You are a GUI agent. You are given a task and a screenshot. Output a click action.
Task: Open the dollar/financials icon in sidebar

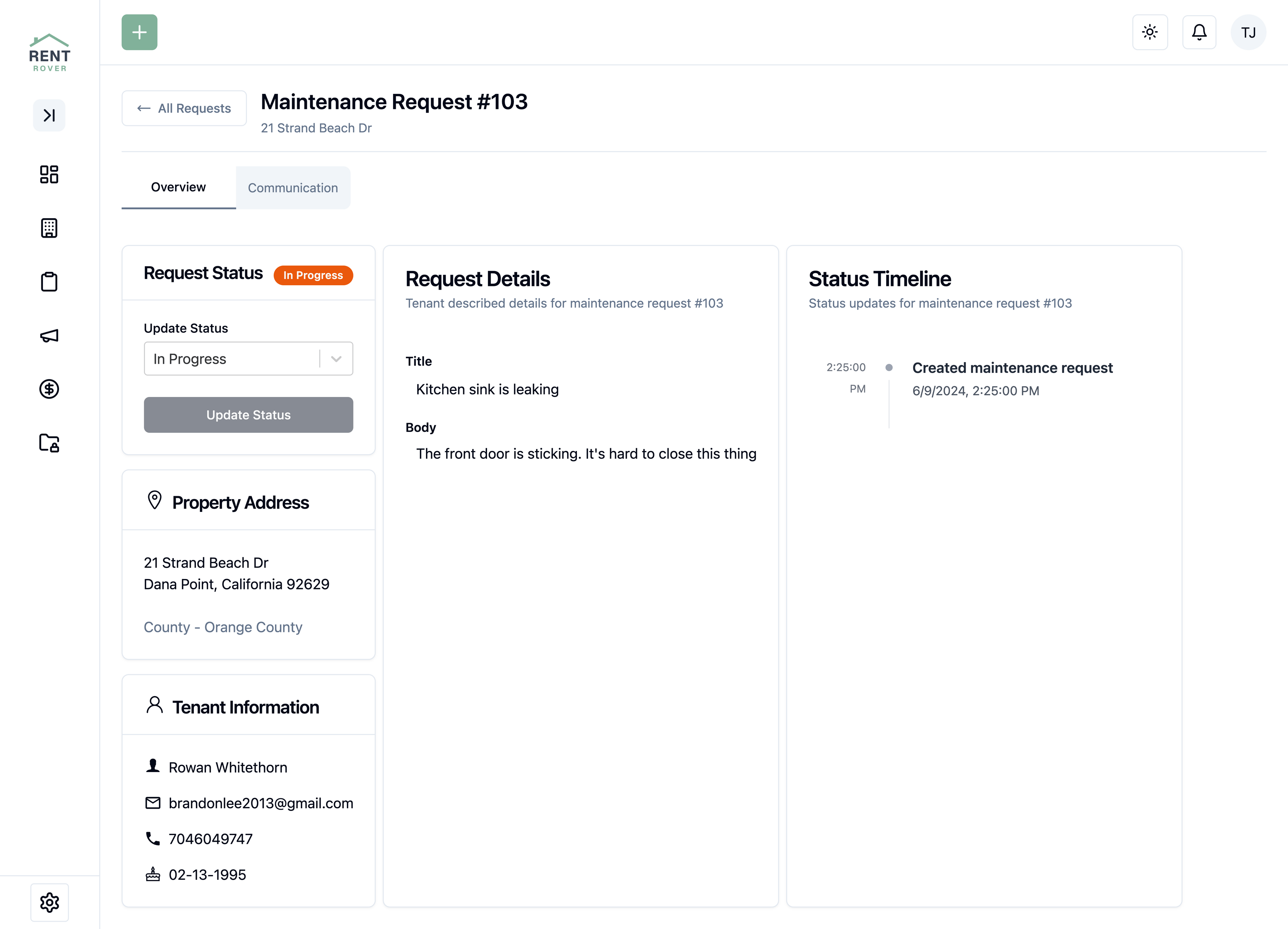(49, 389)
